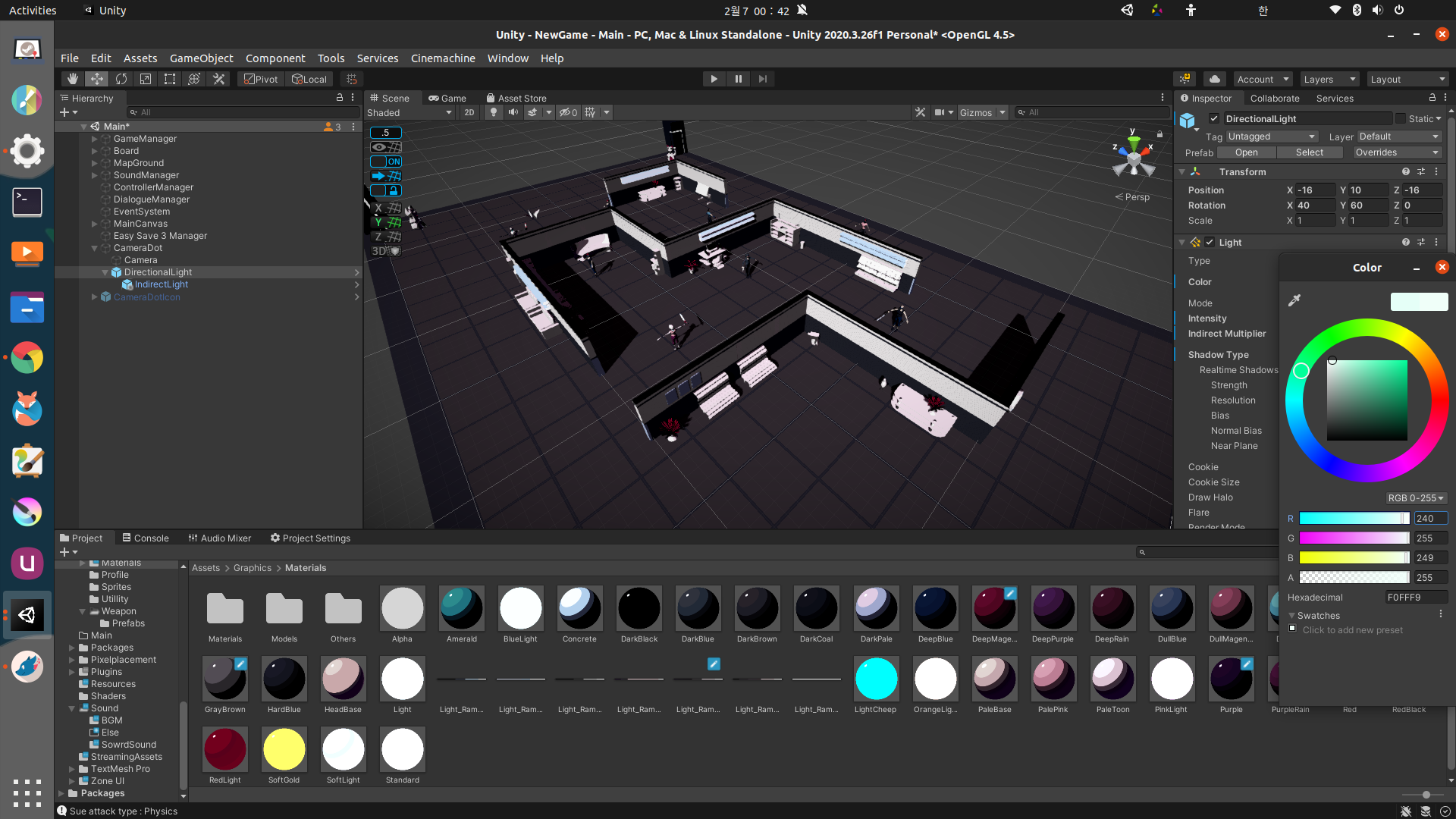Adjust the red R channel slider
This screenshot has width=1456, height=819.
(1354, 518)
